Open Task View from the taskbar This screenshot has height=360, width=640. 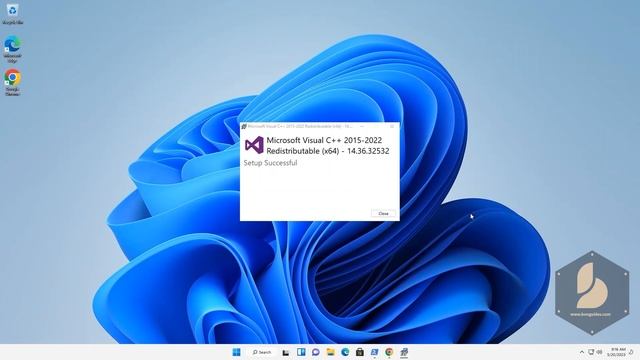(x=286, y=352)
